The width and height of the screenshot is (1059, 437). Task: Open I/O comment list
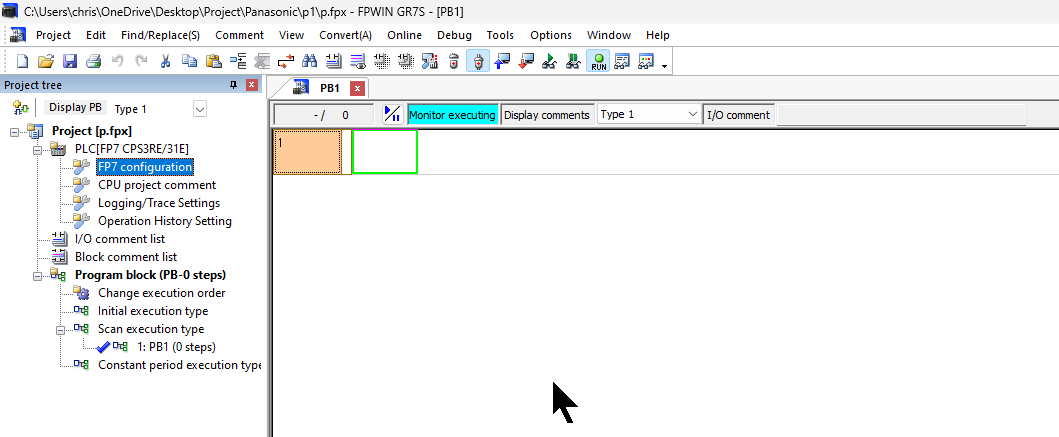[x=120, y=239]
